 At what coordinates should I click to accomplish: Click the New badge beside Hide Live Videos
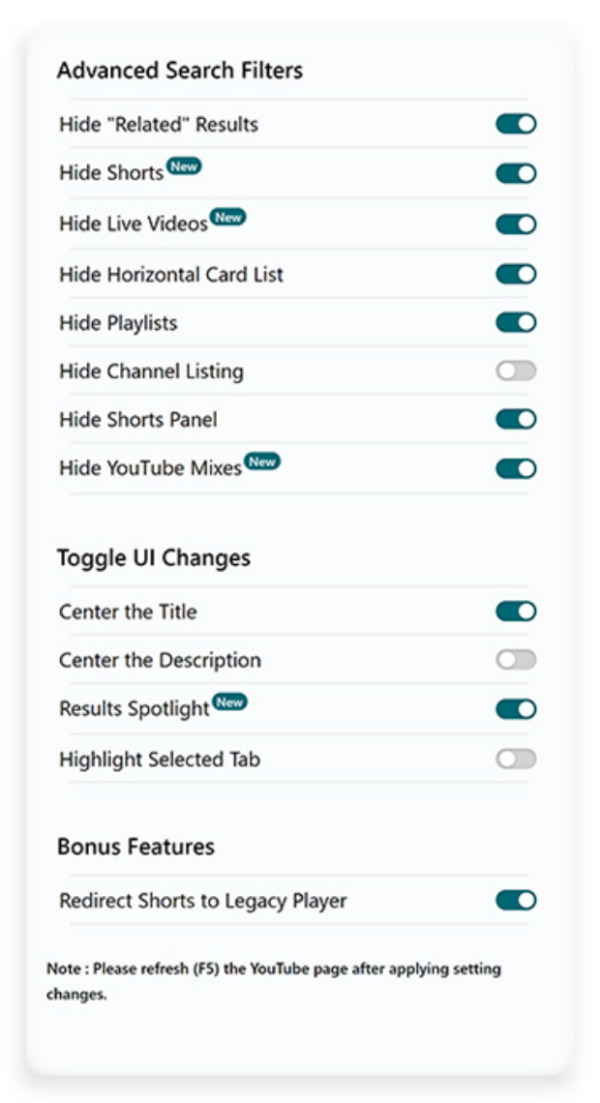coord(227,216)
